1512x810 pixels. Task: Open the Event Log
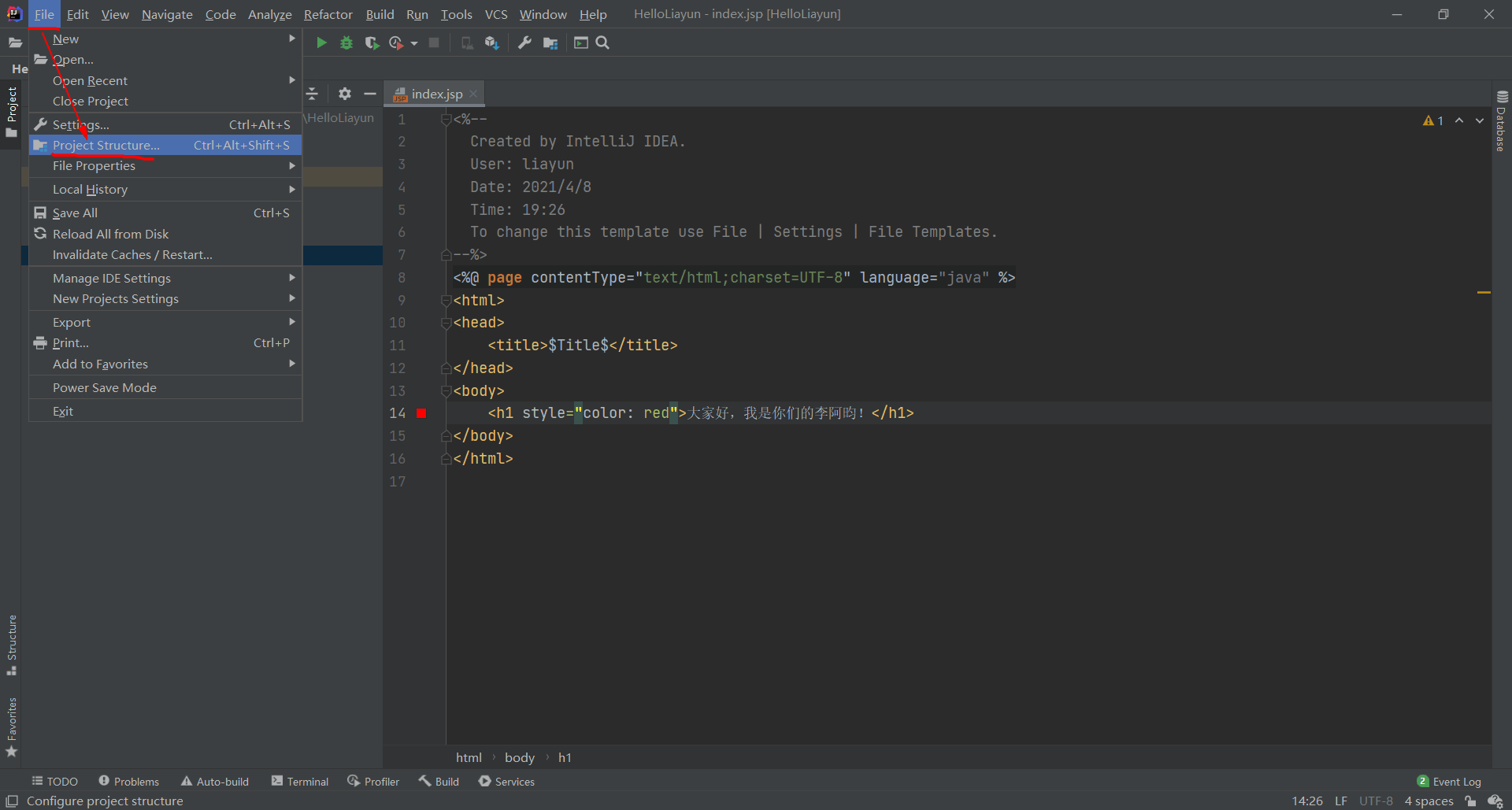1449,782
